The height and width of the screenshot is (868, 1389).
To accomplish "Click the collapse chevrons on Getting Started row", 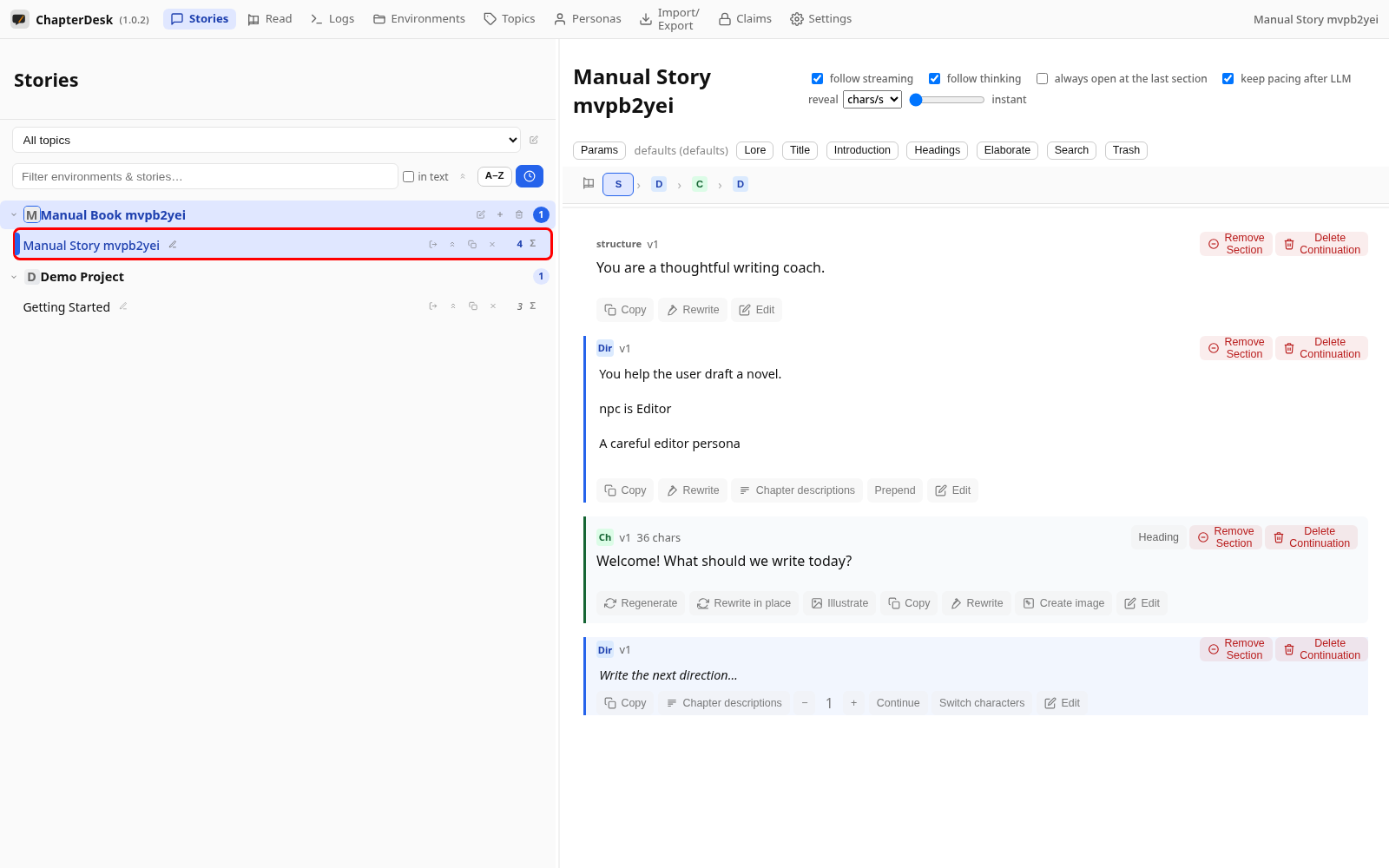I will click(453, 306).
